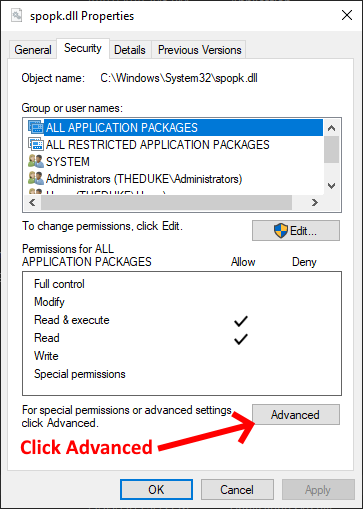Image resolution: width=363 pixels, height=509 pixels.
Task: Click the ALL APPLICATION PACKAGES group icon
Action: pyautogui.click(x=36, y=127)
